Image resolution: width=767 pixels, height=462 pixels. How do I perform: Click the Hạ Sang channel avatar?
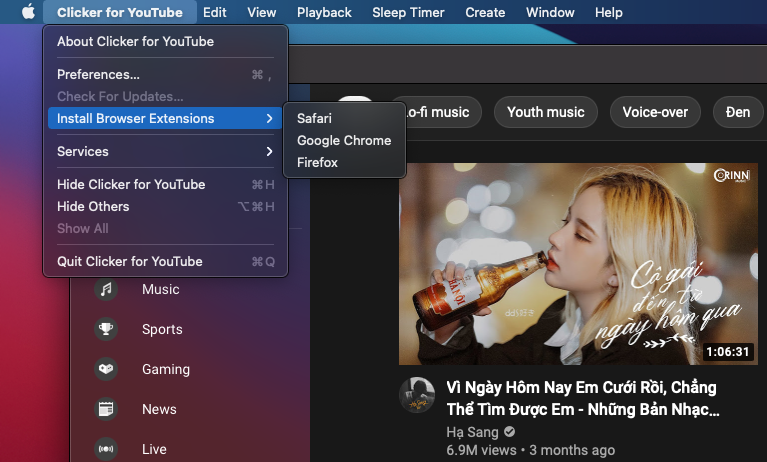click(x=417, y=396)
